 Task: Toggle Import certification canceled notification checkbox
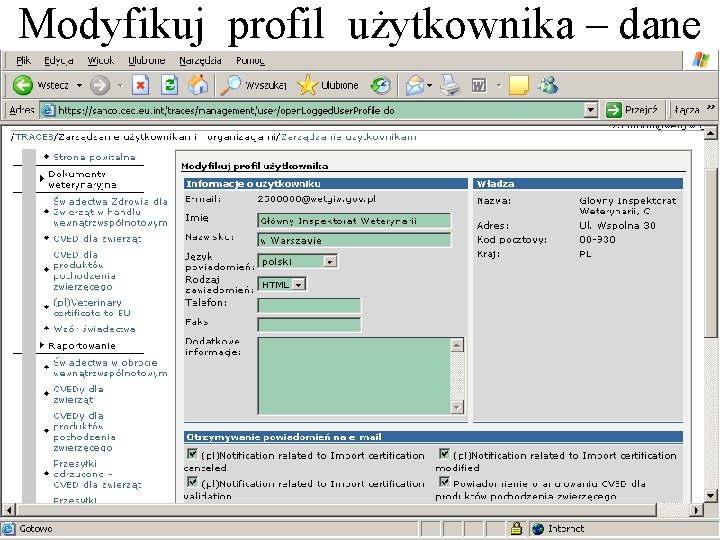(x=192, y=454)
